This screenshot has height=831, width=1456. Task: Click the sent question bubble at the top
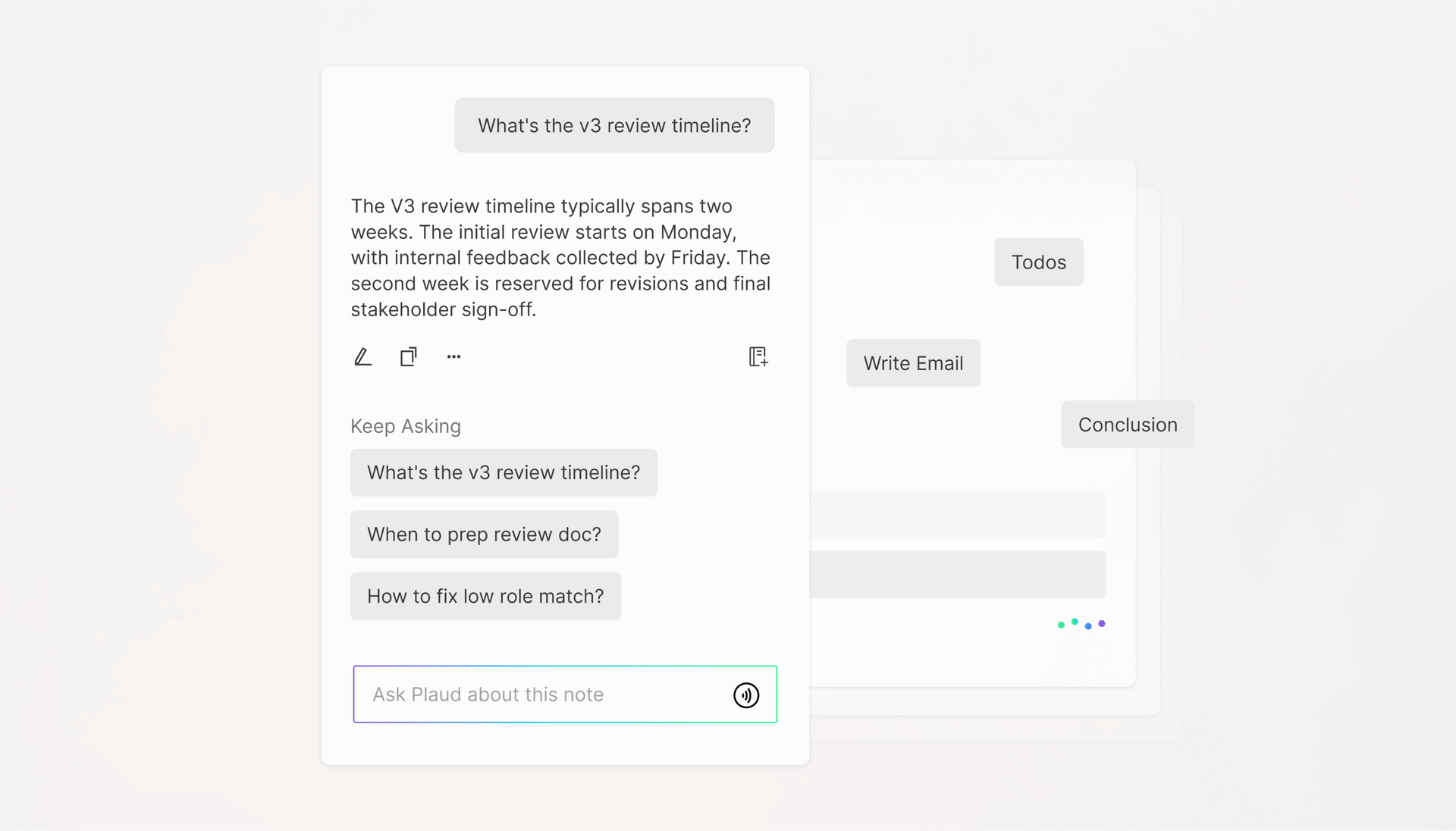click(x=614, y=125)
